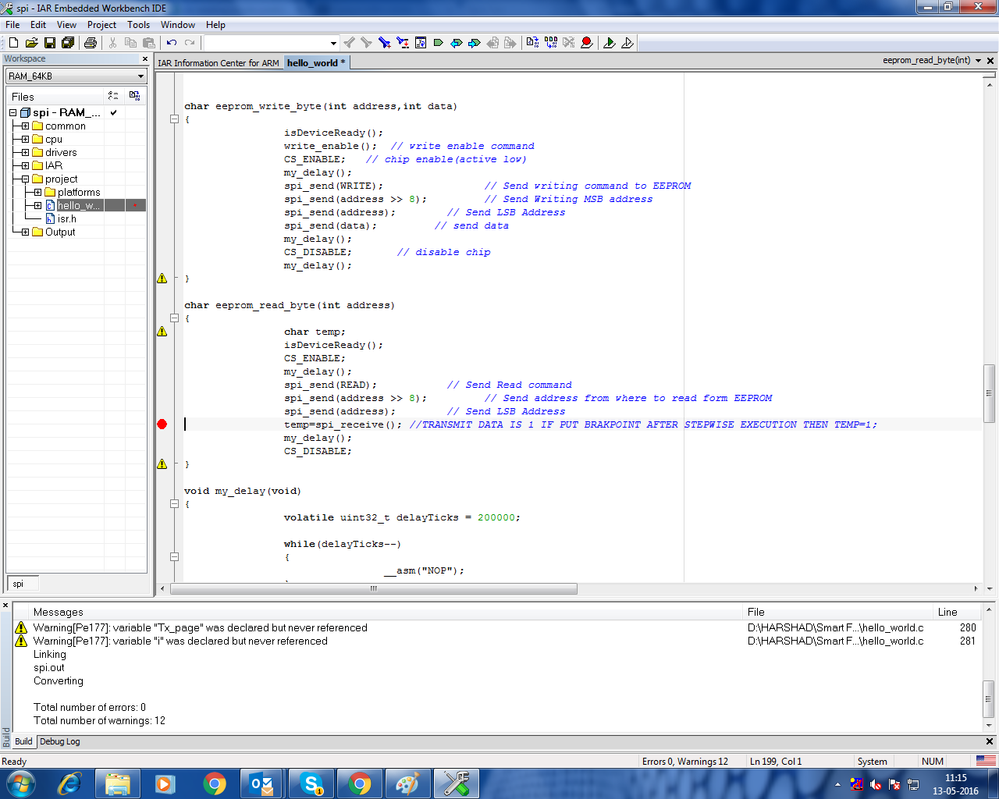Undo the last edit
Image resolution: width=999 pixels, height=799 pixels.
pyautogui.click(x=171, y=43)
